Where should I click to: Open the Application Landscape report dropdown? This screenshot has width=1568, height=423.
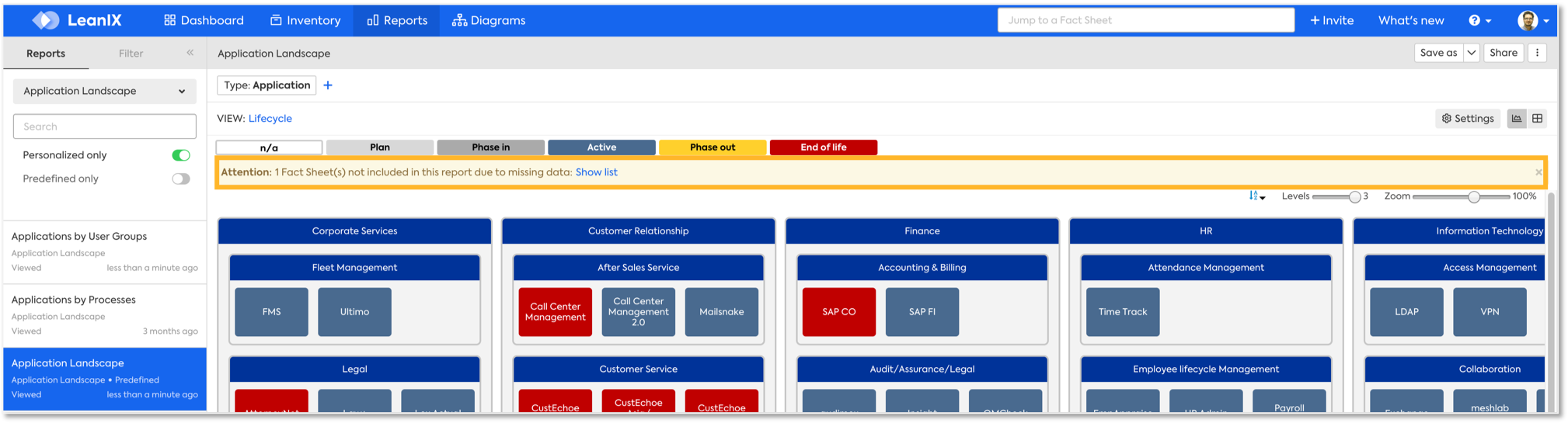pos(104,91)
